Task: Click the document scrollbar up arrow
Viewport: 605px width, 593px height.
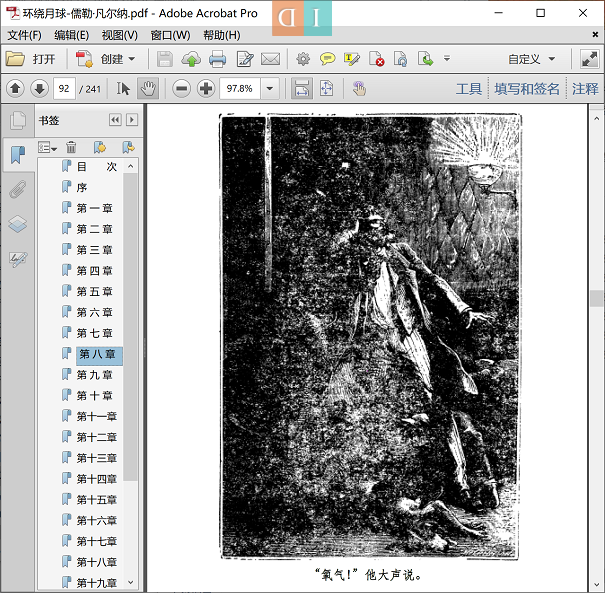Action: [x=597, y=119]
